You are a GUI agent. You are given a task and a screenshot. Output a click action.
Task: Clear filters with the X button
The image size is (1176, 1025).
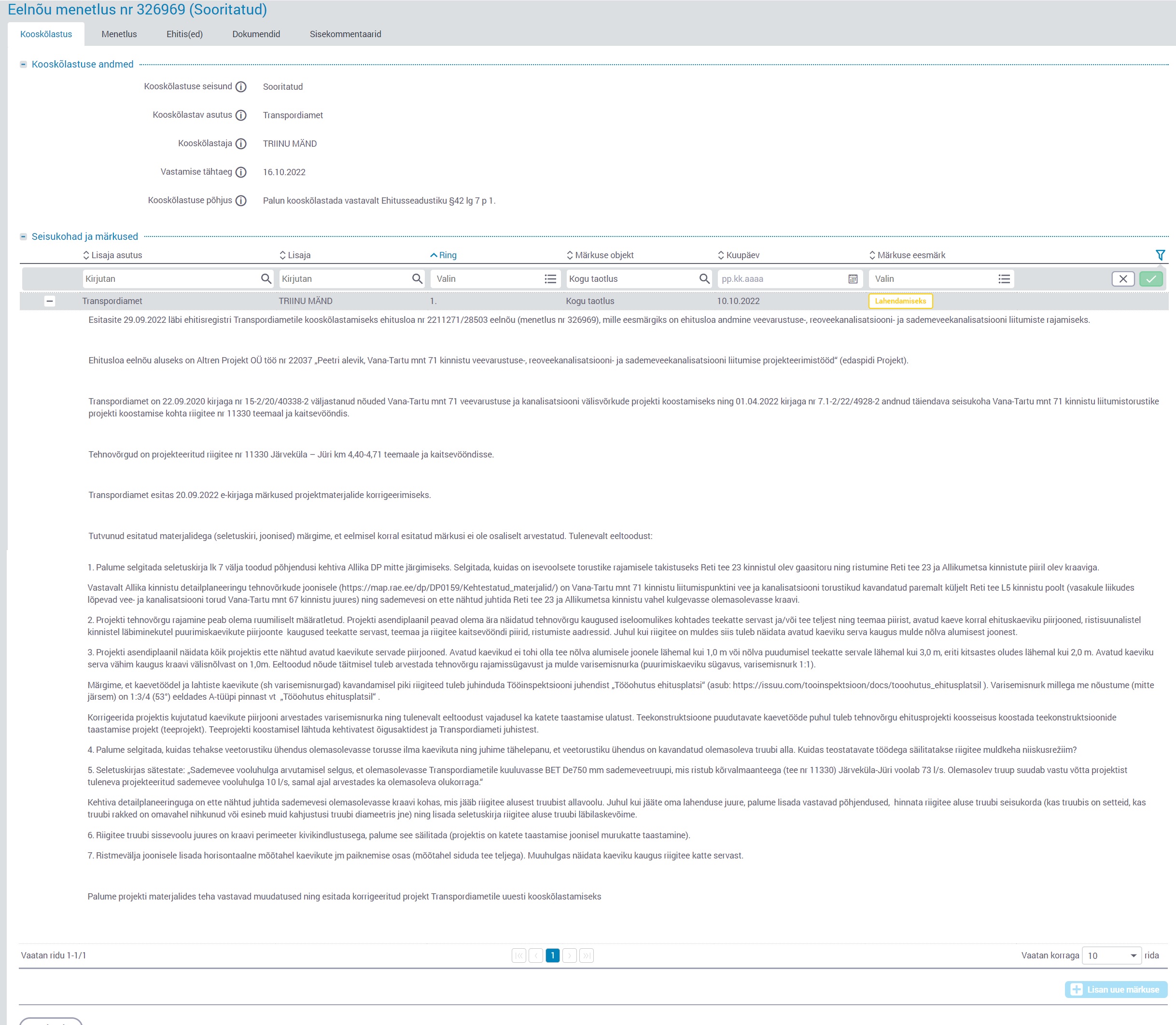(1123, 278)
